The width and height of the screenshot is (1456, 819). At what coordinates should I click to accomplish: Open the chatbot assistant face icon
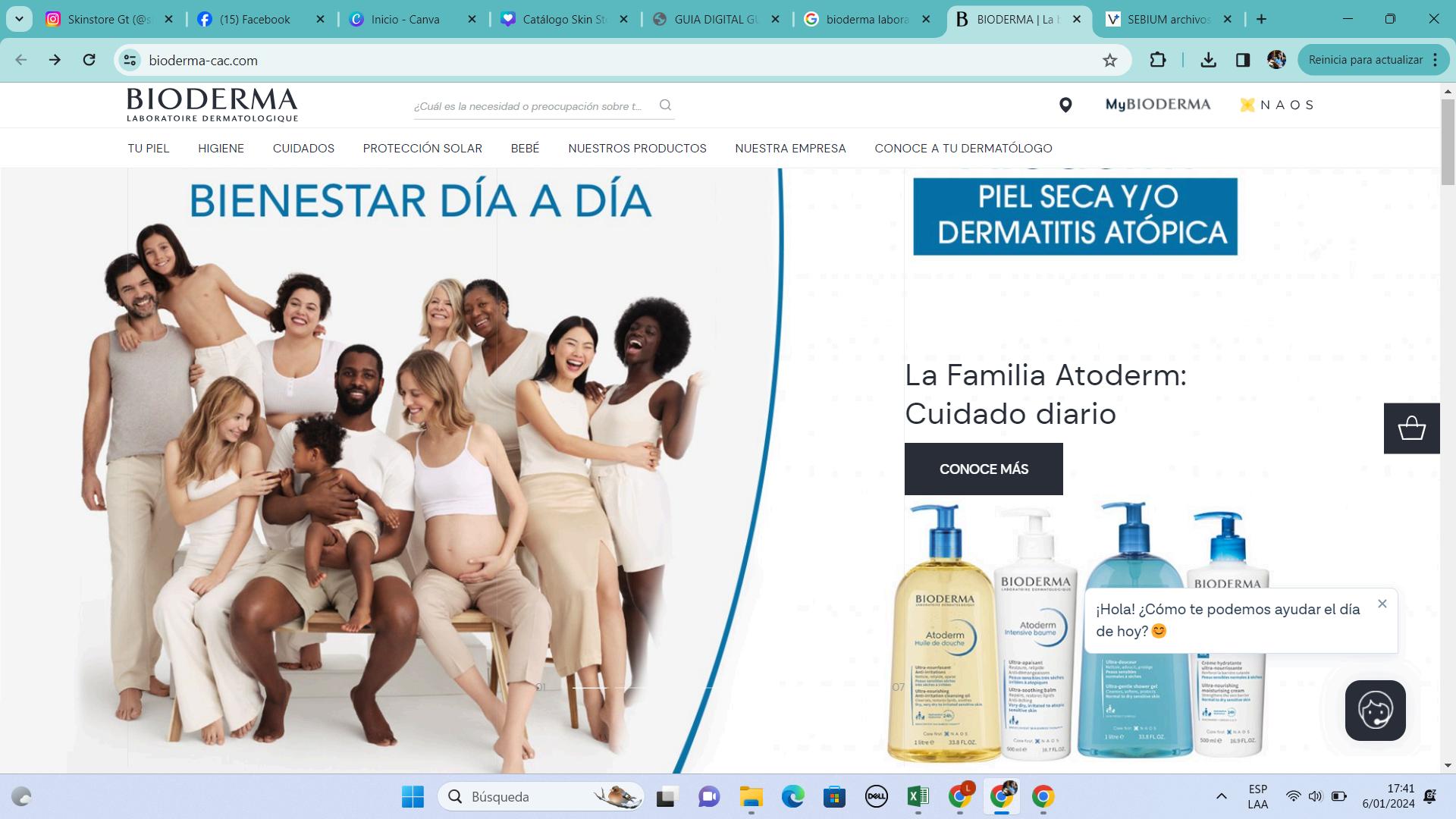[1375, 711]
